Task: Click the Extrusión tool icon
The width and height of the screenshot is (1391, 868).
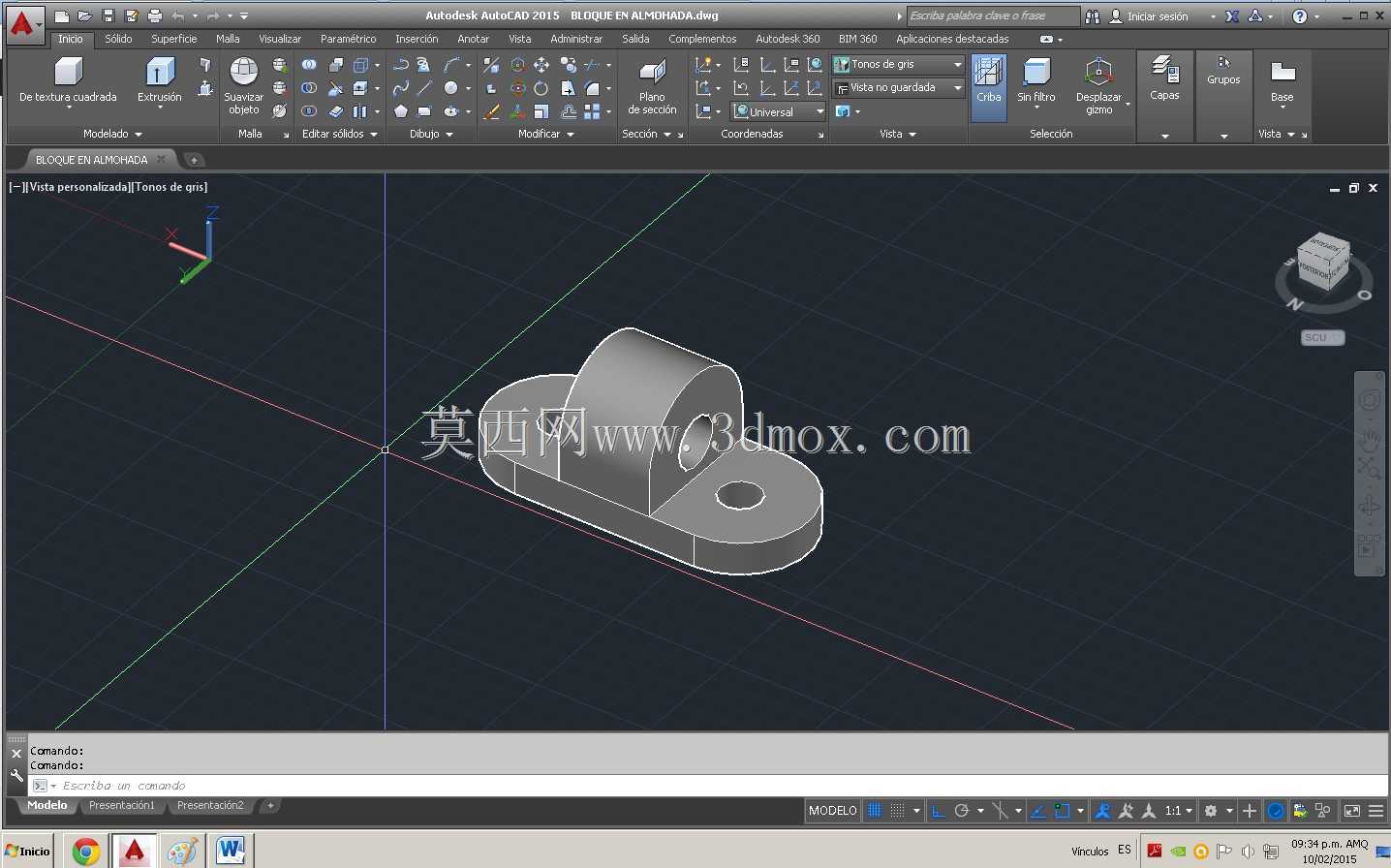Action: 160,72
